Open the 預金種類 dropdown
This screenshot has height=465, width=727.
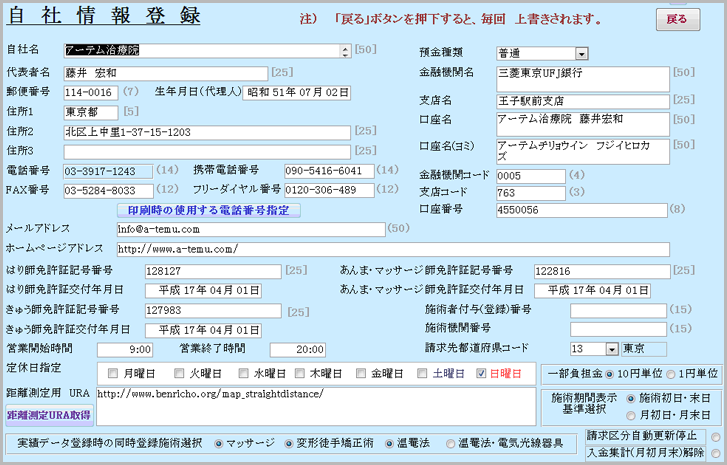point(581,53)
